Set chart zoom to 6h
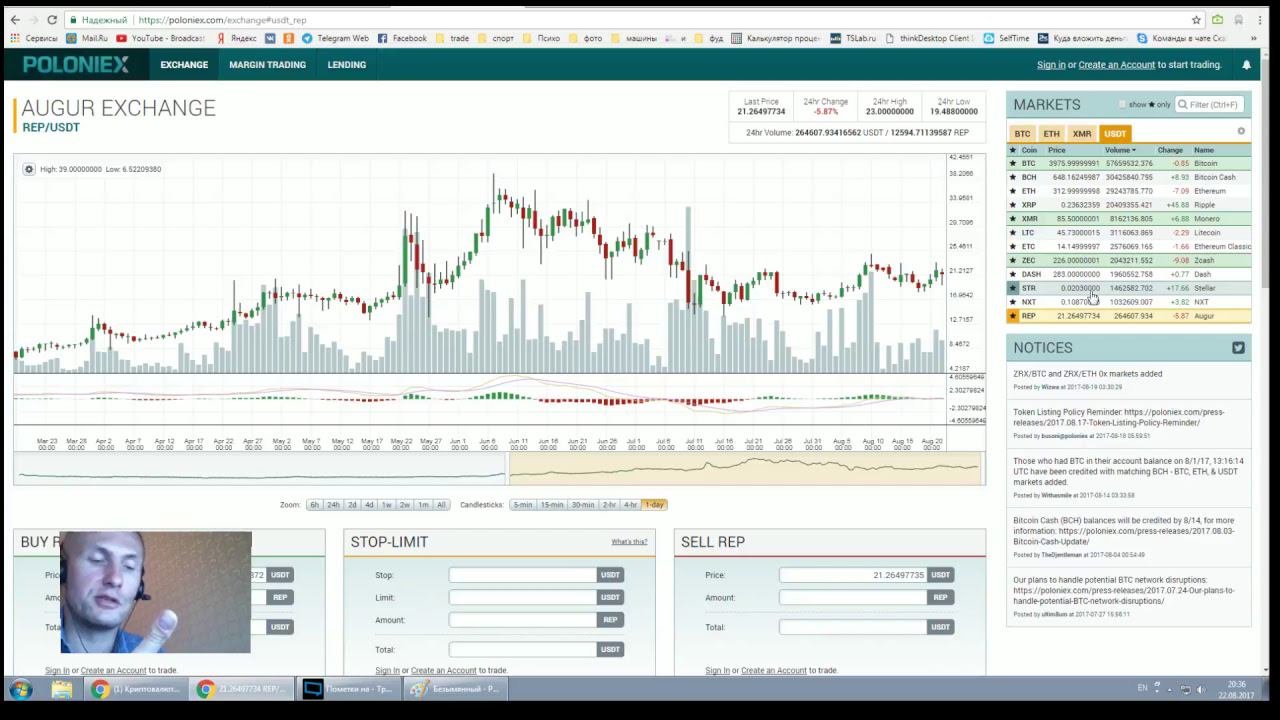The height and width of the screenshot is (720, 1280). click(314, 505)
